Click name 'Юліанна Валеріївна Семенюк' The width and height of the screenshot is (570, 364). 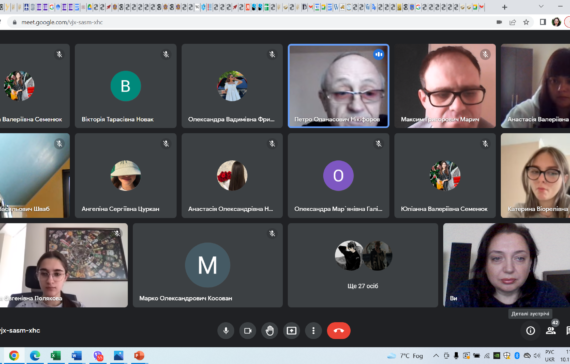point(444,209)
